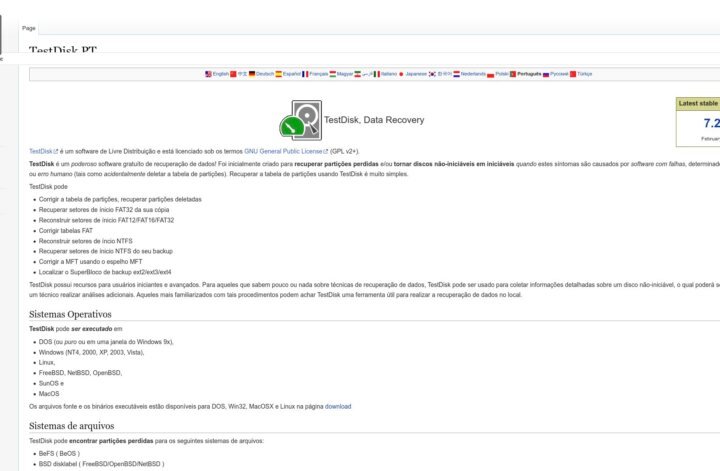The width and height of the screenshot is (720, 471).
Task: Switch to the Türkçe language link
Action: (x=585, y=74)
